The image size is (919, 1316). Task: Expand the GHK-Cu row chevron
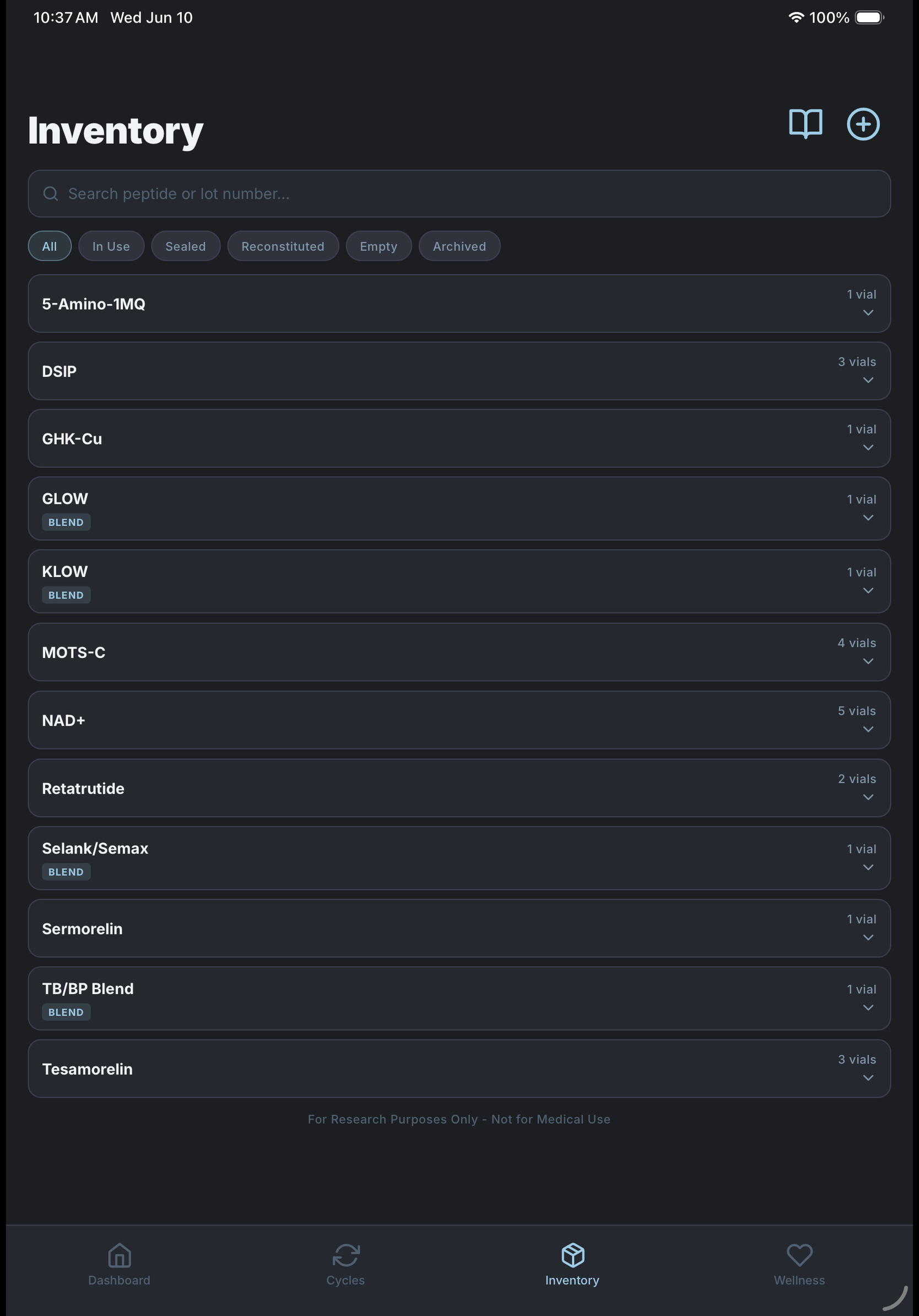(868, 447)
